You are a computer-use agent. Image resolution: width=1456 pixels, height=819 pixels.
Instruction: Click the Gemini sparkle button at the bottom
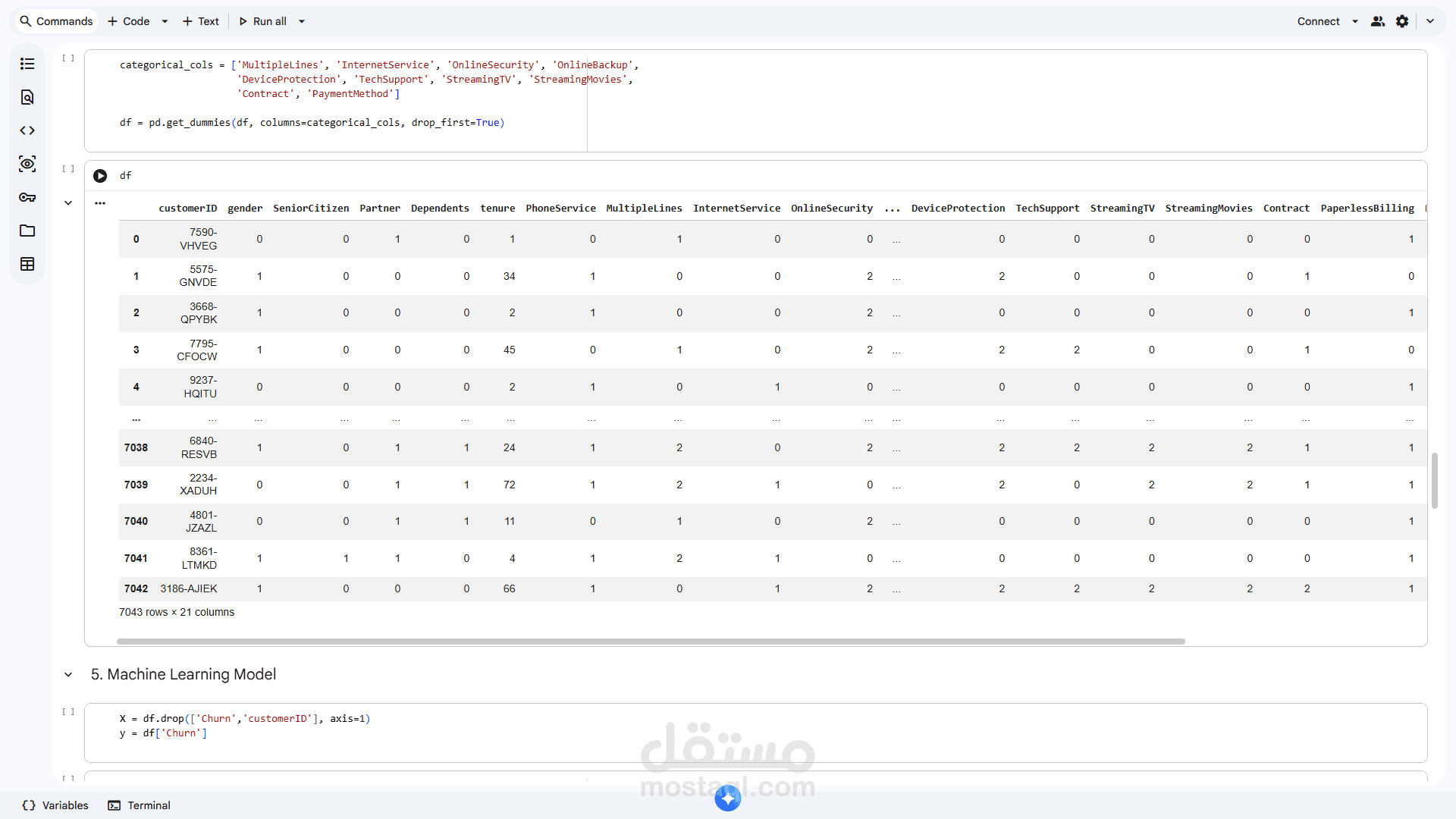pos(727,797)
